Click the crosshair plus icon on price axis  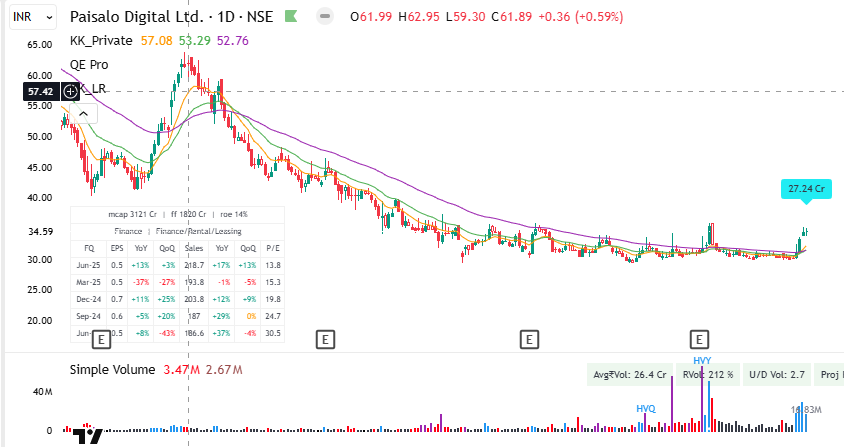point(71,92)
